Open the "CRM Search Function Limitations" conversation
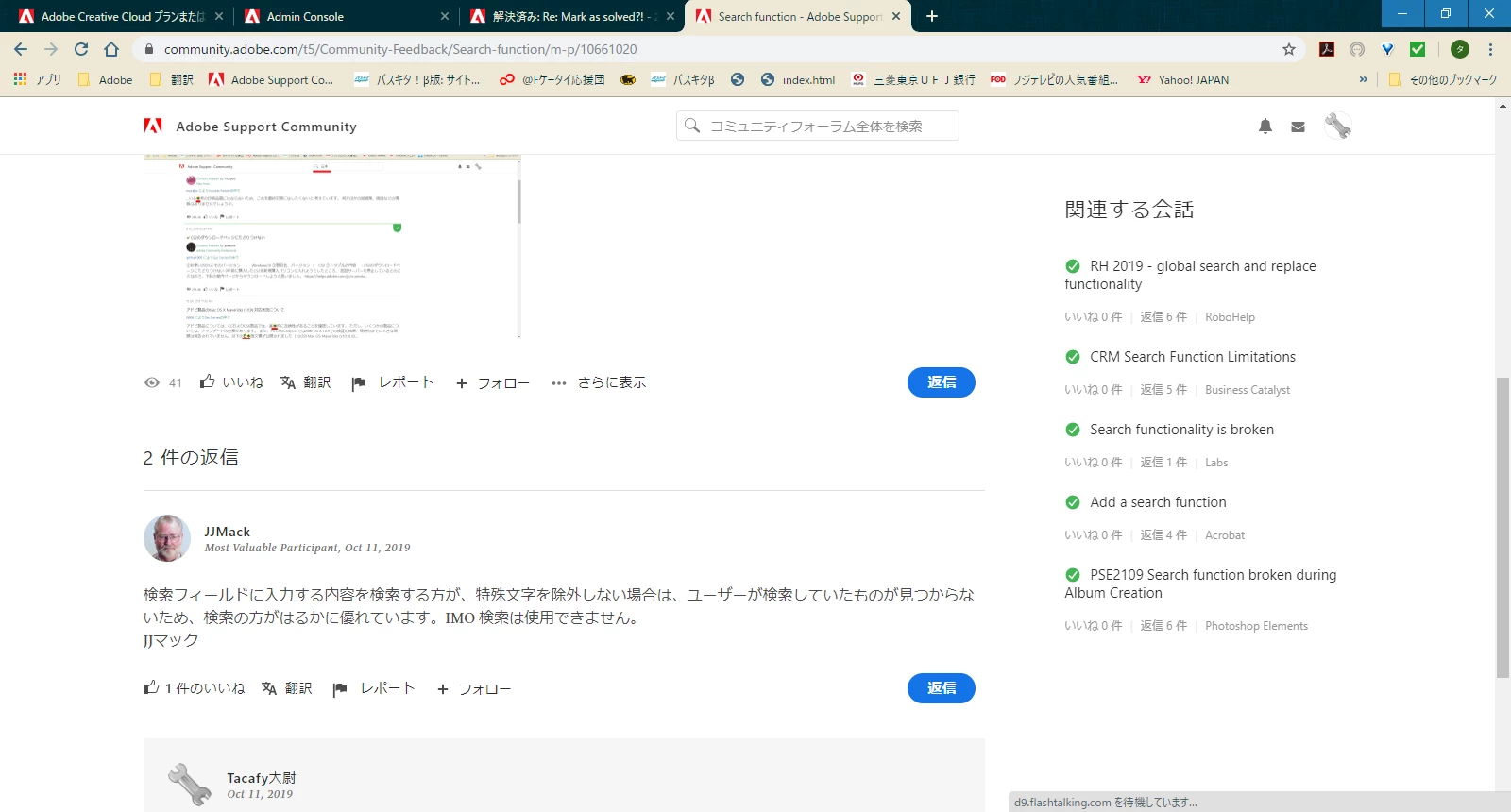 [1193, 357]
